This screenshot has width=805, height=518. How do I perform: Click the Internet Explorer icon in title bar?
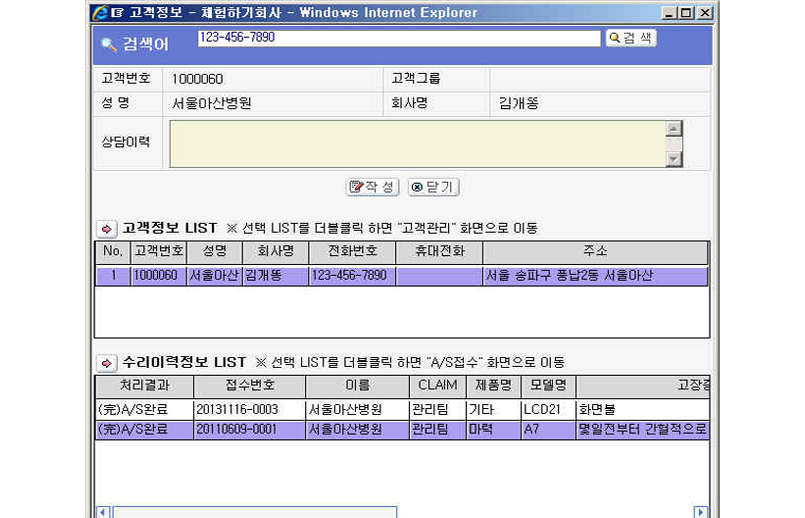[x=100, y=13]
